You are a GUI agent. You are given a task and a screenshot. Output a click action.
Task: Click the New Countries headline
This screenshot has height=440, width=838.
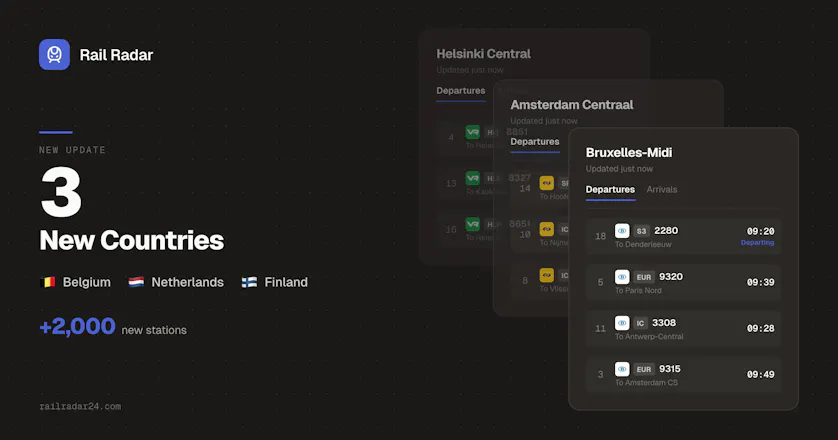131,240
